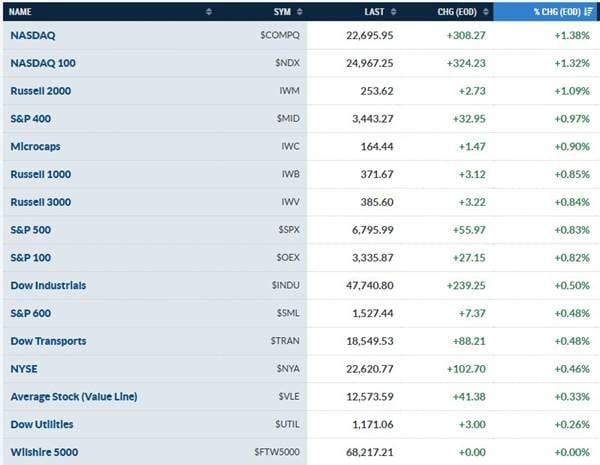
Task: Select the $FTW5000 symbol cell
Action: pyautogui.click(x=277, y=452)
